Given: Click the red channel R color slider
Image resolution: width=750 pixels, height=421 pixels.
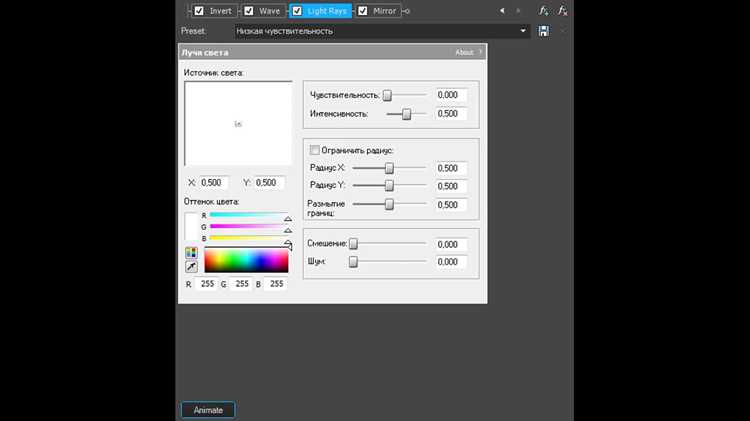Looking at the screenshot, I should 249,215.
